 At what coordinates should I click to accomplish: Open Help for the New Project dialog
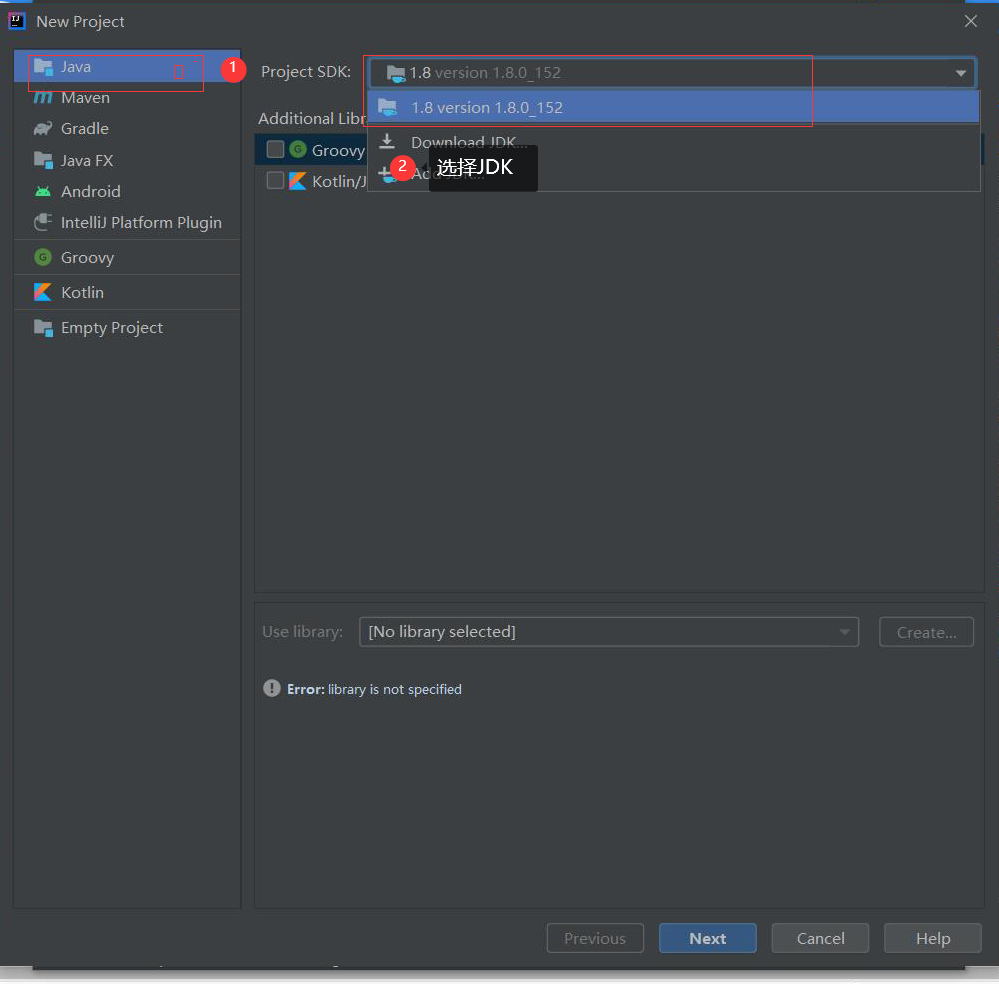(x=933, y=938)
